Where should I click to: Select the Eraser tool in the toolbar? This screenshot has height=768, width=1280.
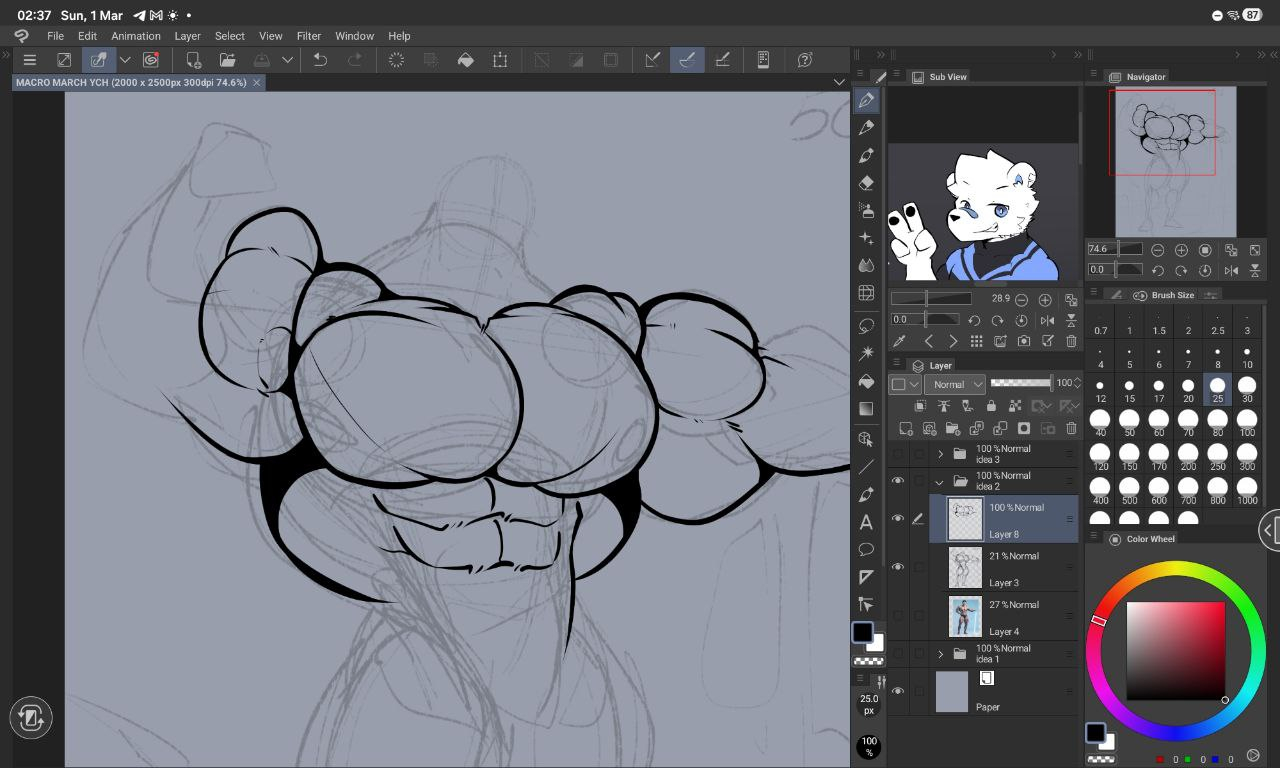click(x=866, y=183)
